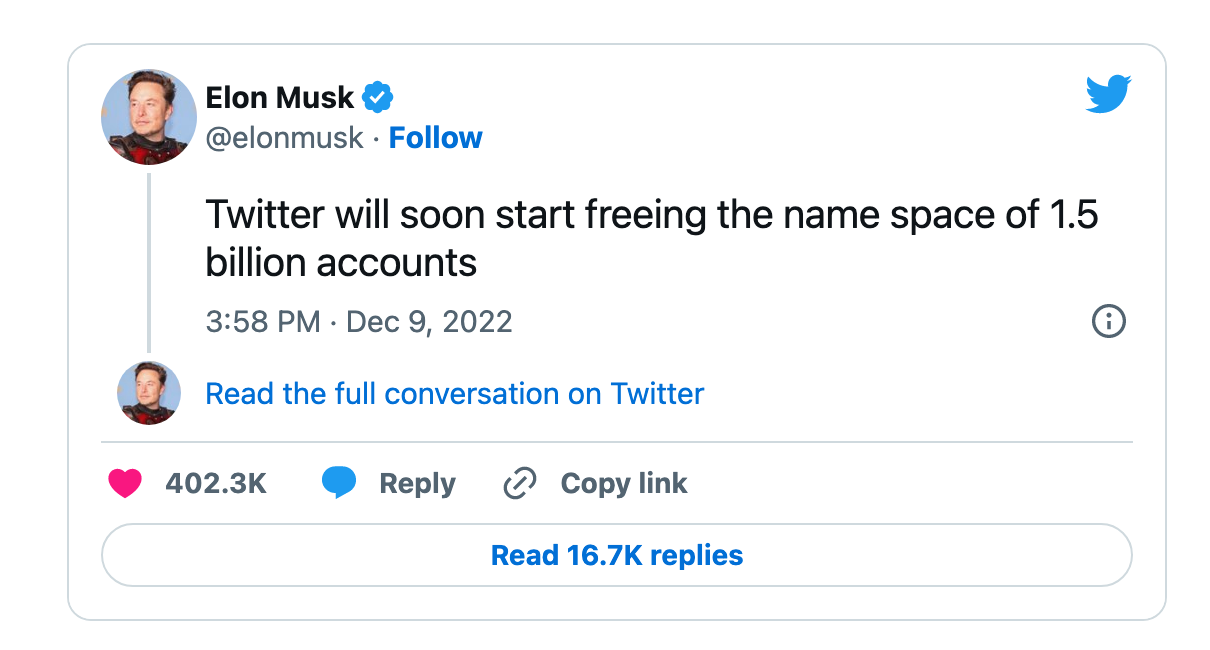1210x650 pixels.
Task: Like the tweet with the heart icon
Action: 125,483
